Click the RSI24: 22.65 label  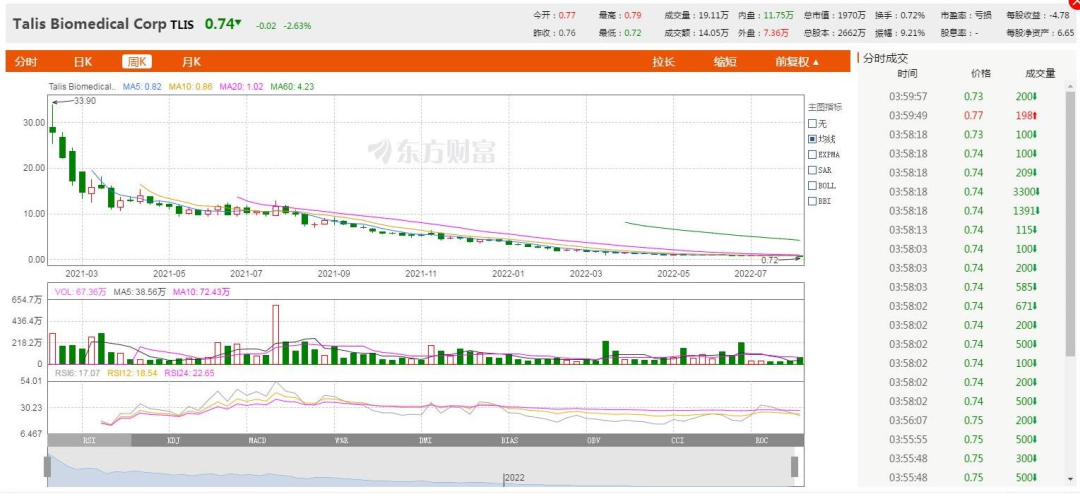pos(190,373)
